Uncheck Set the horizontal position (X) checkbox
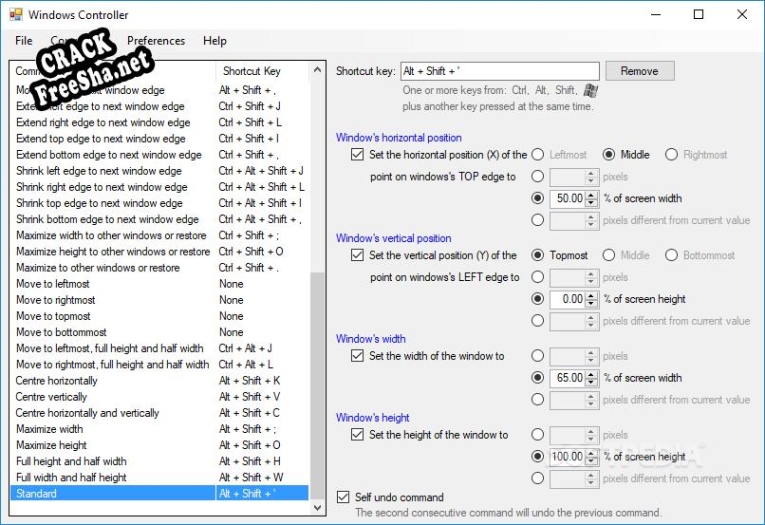This screenshot has height=525, width=765. [358, 155]
